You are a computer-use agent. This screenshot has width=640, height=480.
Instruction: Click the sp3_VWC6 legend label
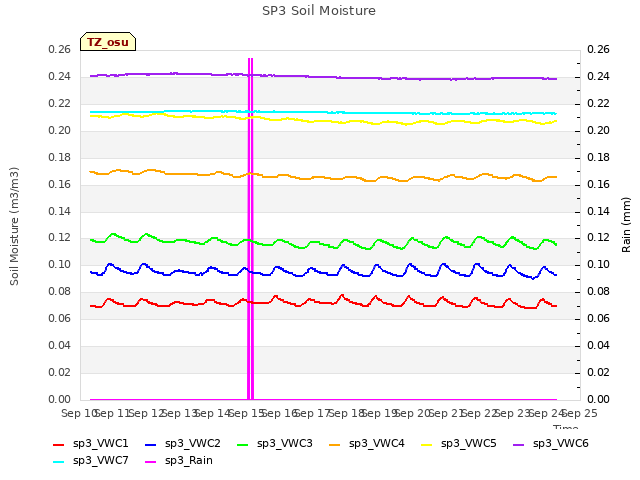(x=560, y=444)
